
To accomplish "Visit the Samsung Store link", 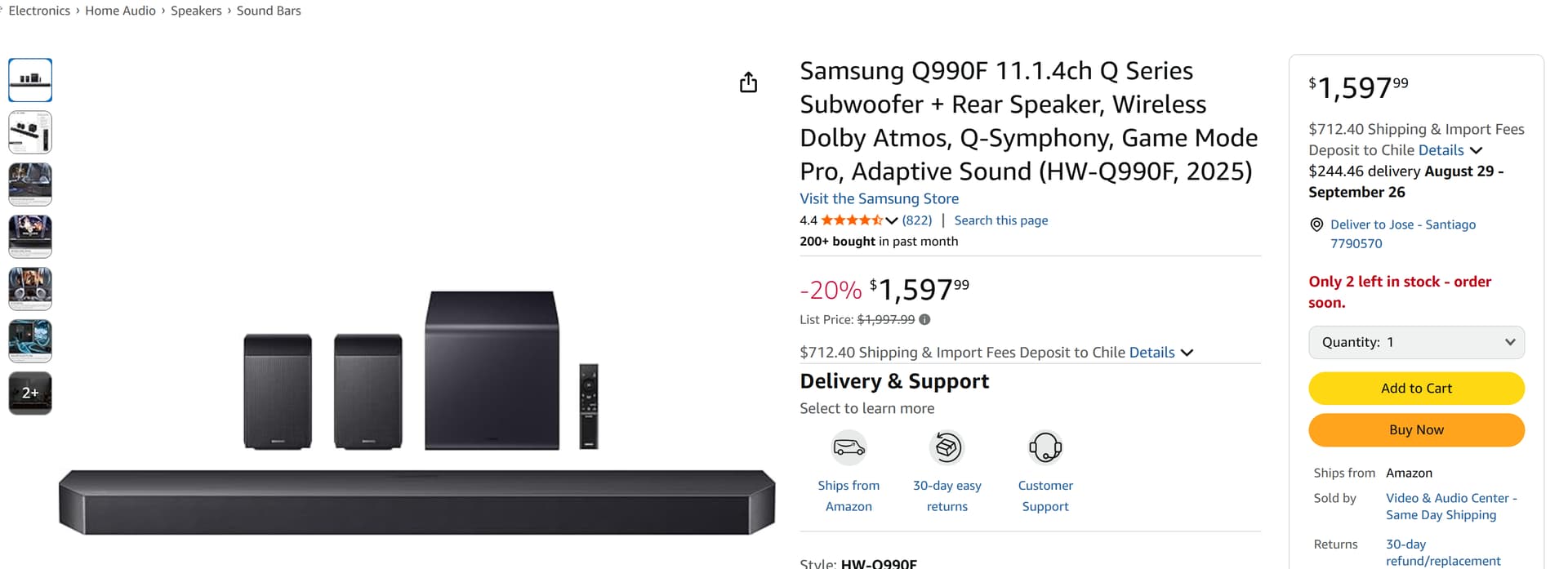I will point(879,198).
